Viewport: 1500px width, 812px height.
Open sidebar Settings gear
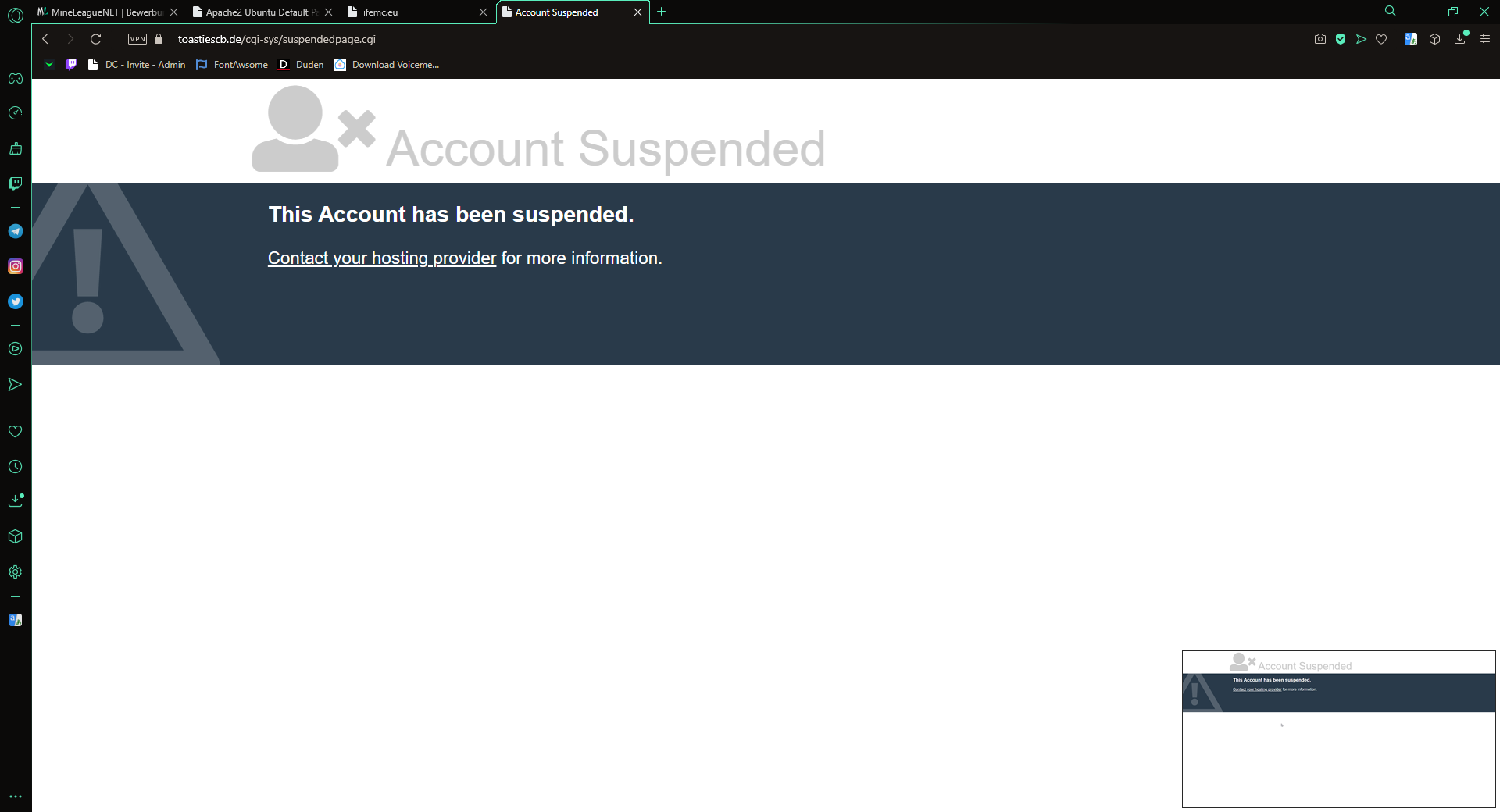16,572
